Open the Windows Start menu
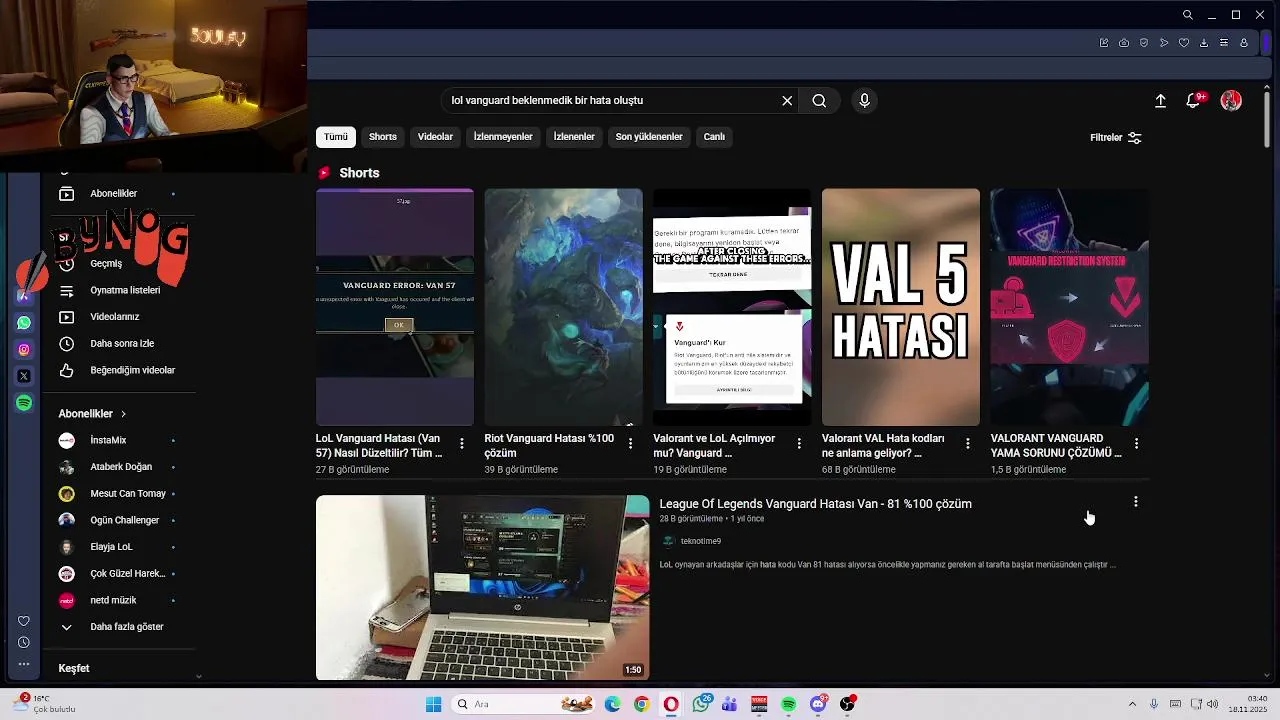 tap(433, 704)
